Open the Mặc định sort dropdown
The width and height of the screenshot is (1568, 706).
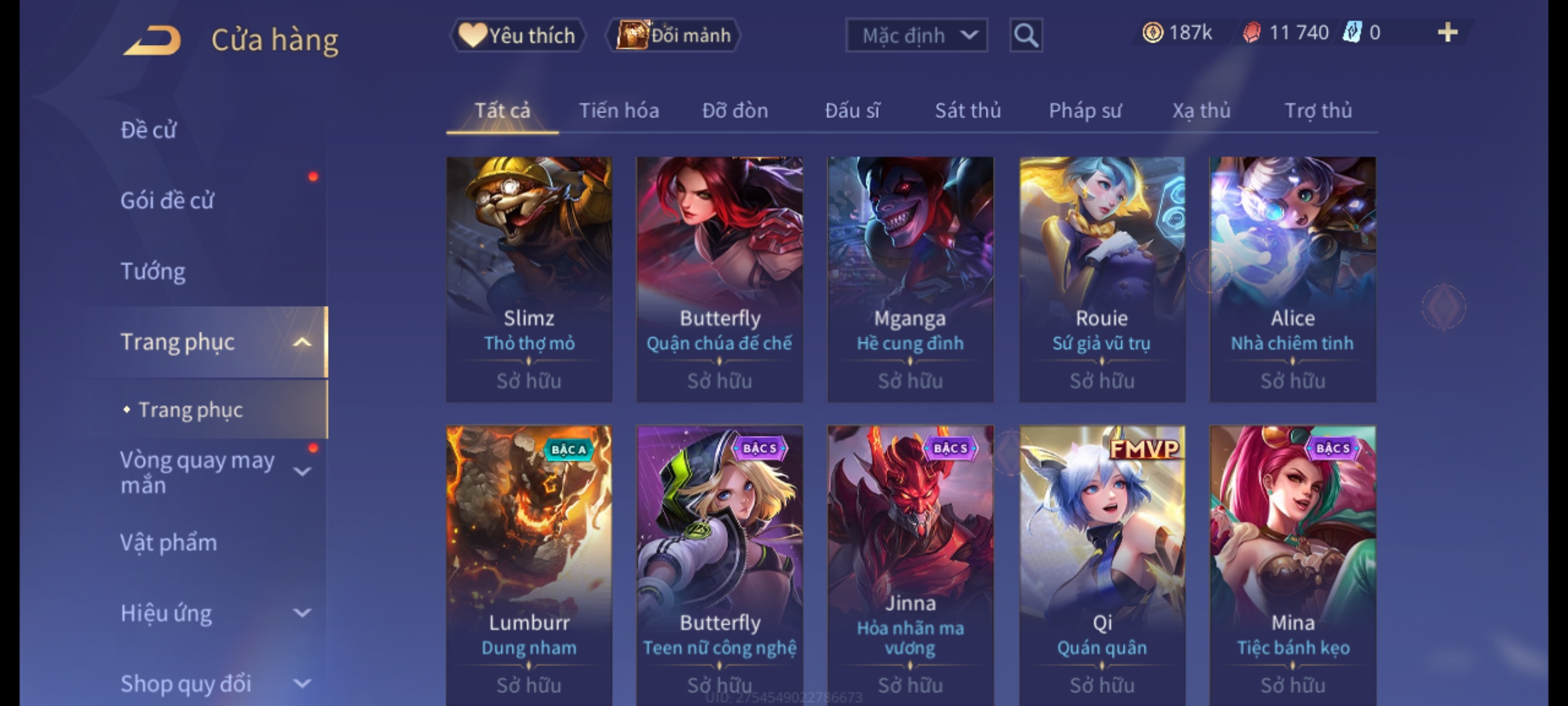916,35
